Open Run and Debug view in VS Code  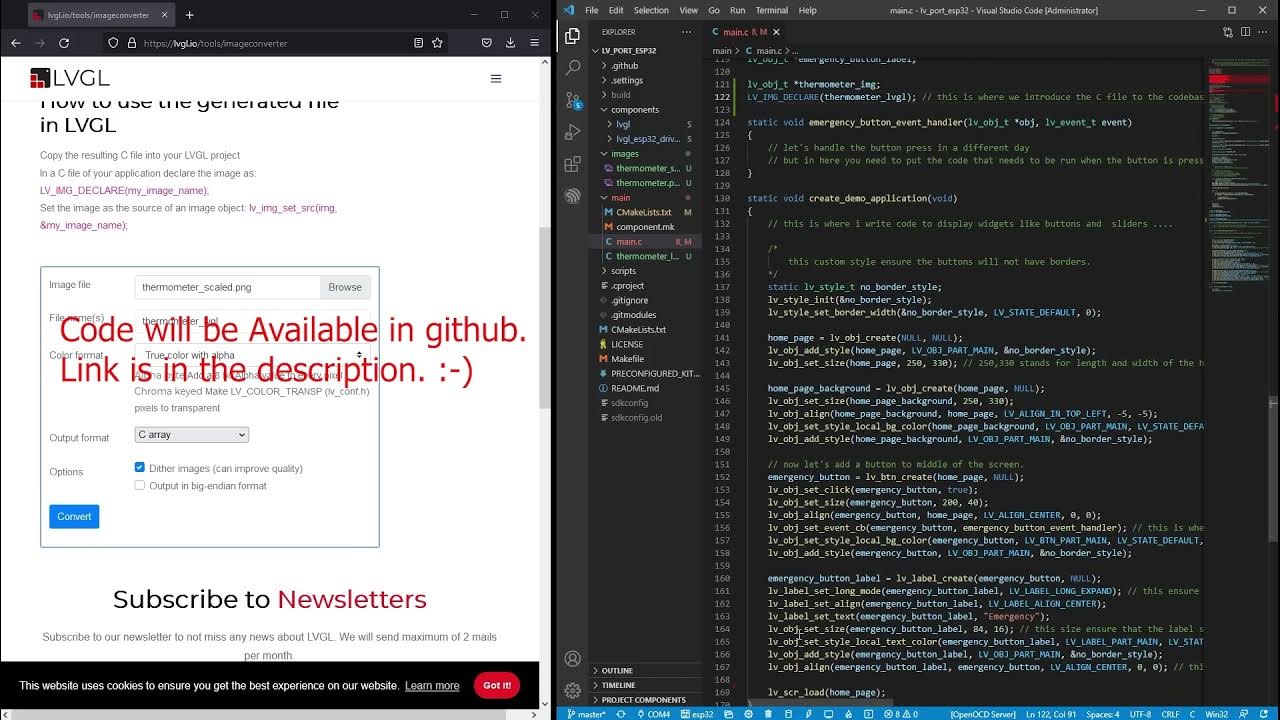pyautogui.click(x=572, y=132)
